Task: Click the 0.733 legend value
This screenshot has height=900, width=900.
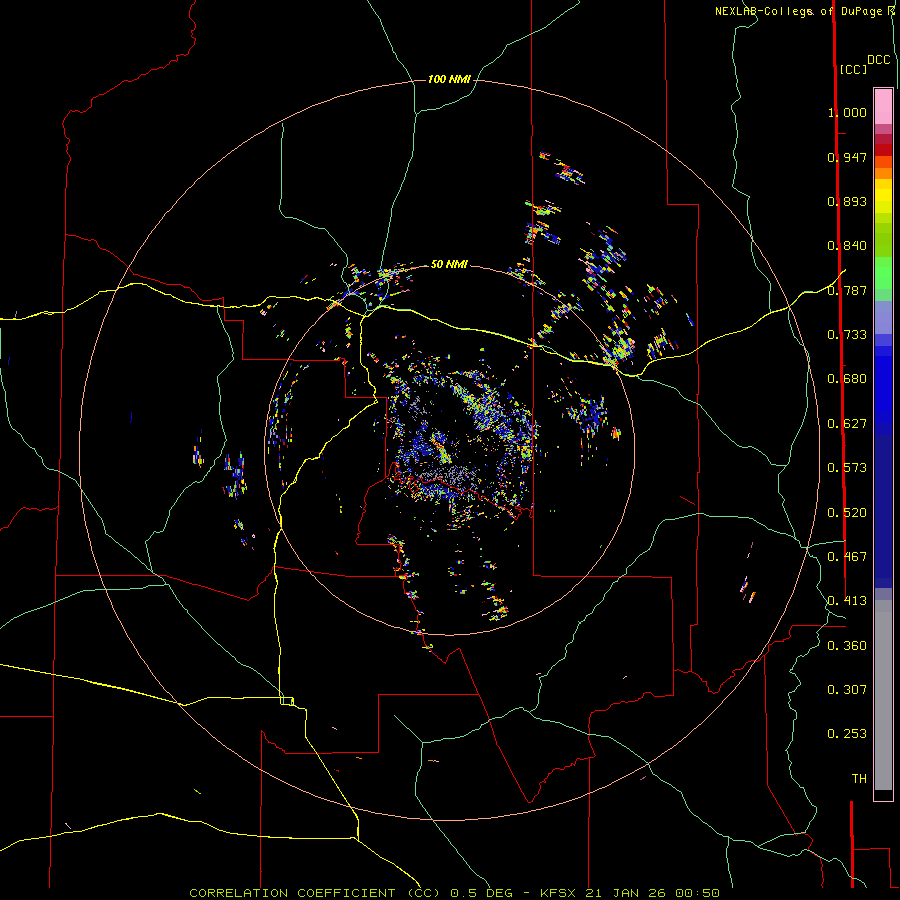Action: [847, 335]
